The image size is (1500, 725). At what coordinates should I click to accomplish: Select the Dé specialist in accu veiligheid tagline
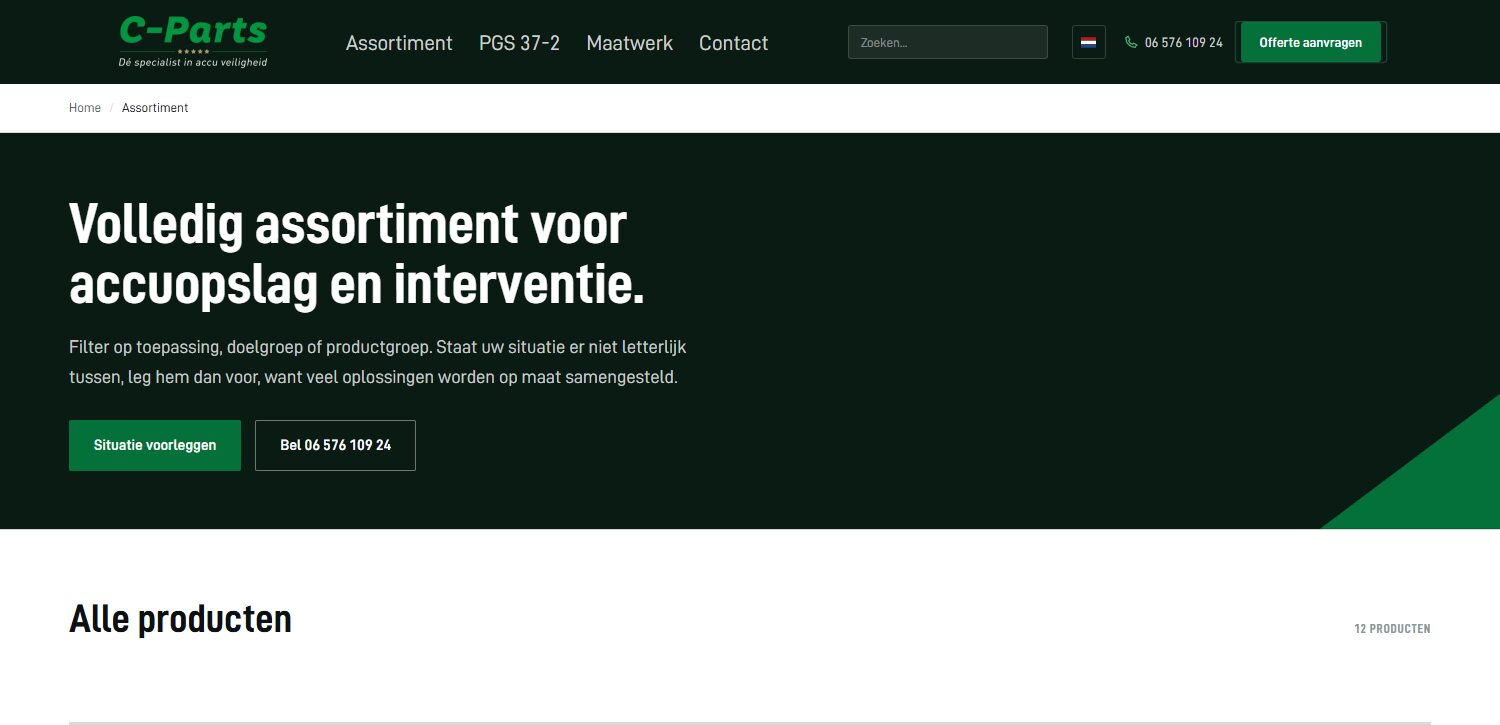click(x=193, y=62)
